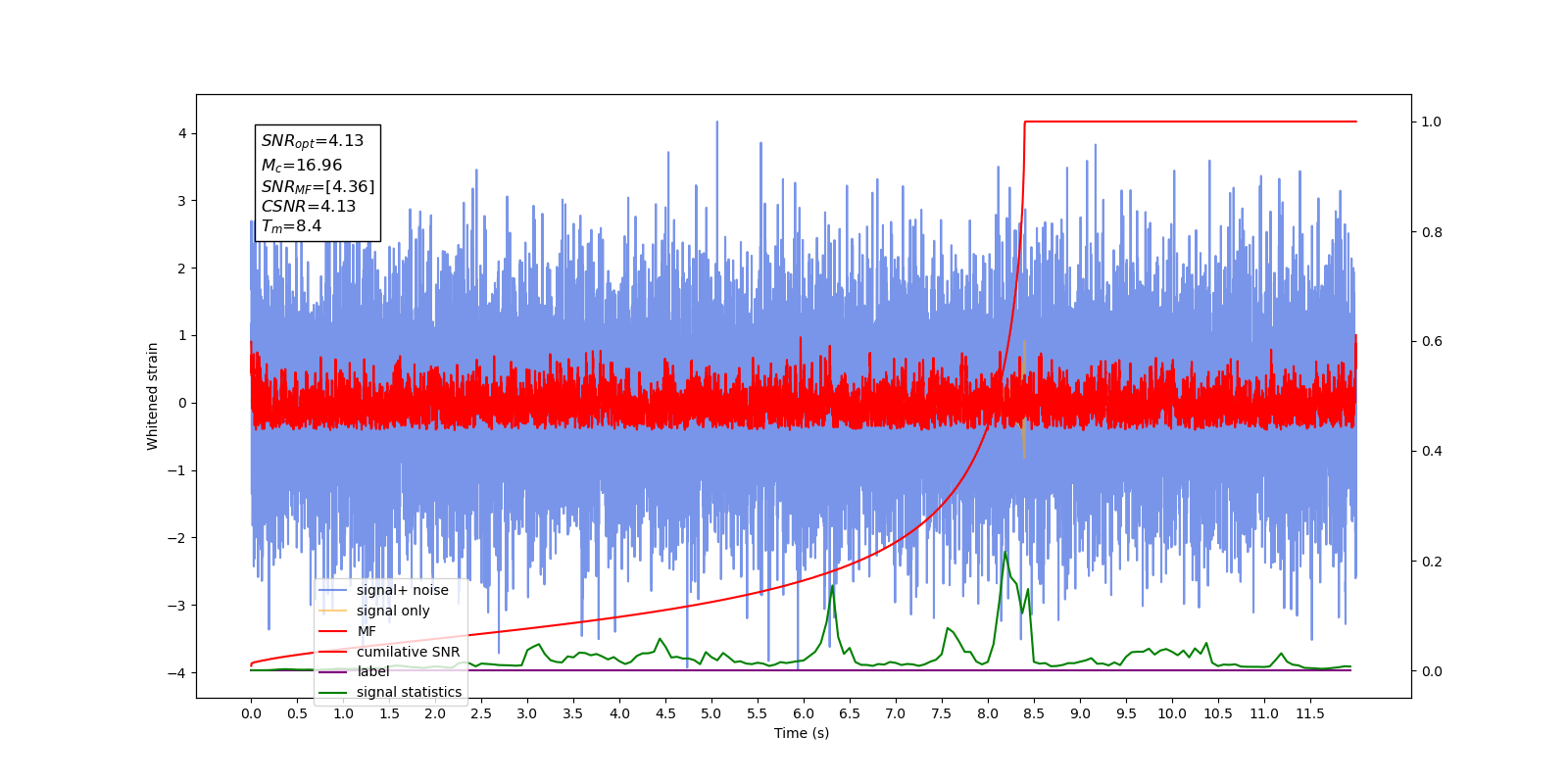1568x784 pixels.
Task: Click the tallest green signal statistics peak
Action: click(1004, 555)
